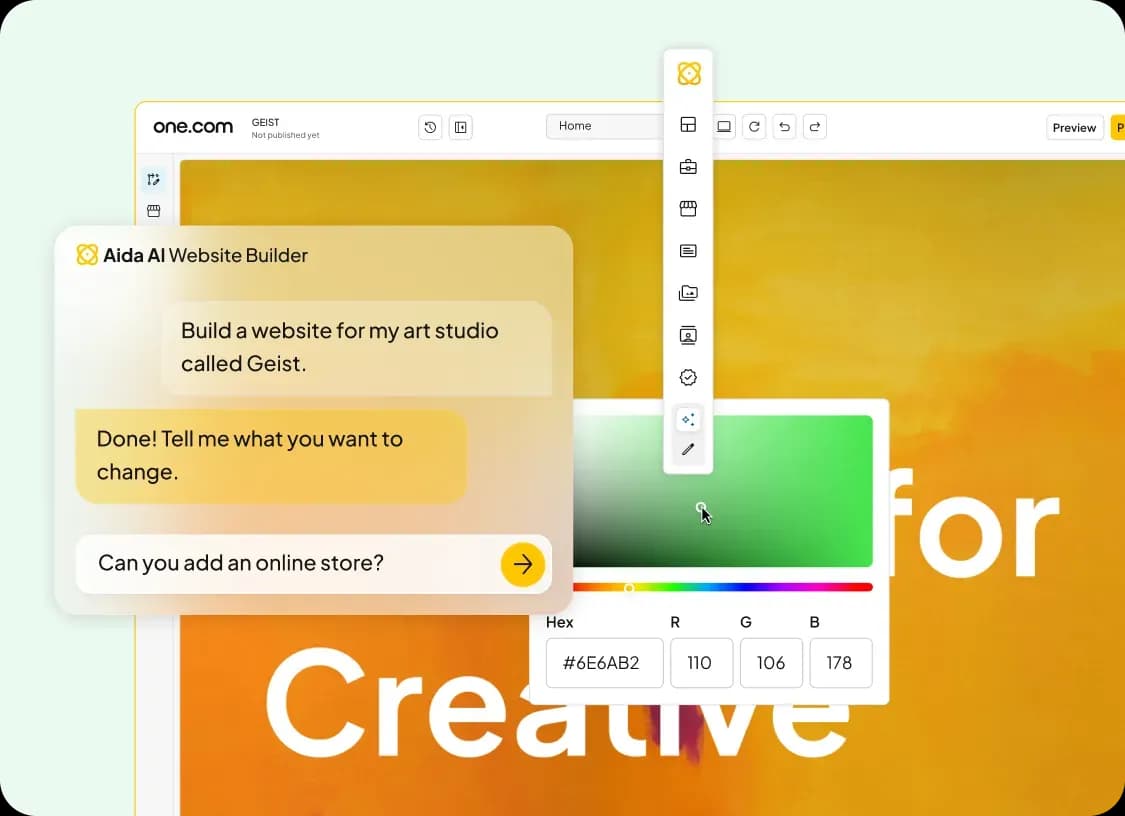The width and height of the screenshot is (1125, 816).
Task: Open the online store icon in floating toolbar
Action: (x=688, y=209)
